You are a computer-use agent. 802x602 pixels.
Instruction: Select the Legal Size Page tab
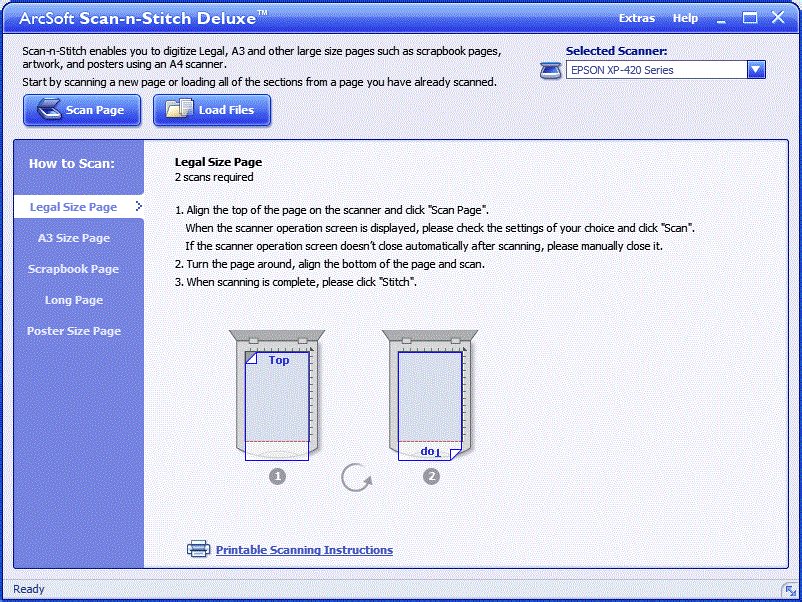(79, 207)
